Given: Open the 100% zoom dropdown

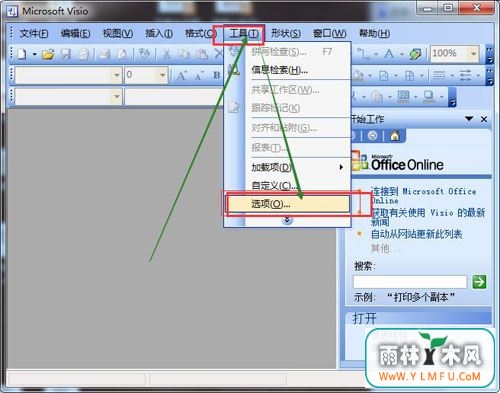Looking at the screenshot, I should tap(473, 53).
